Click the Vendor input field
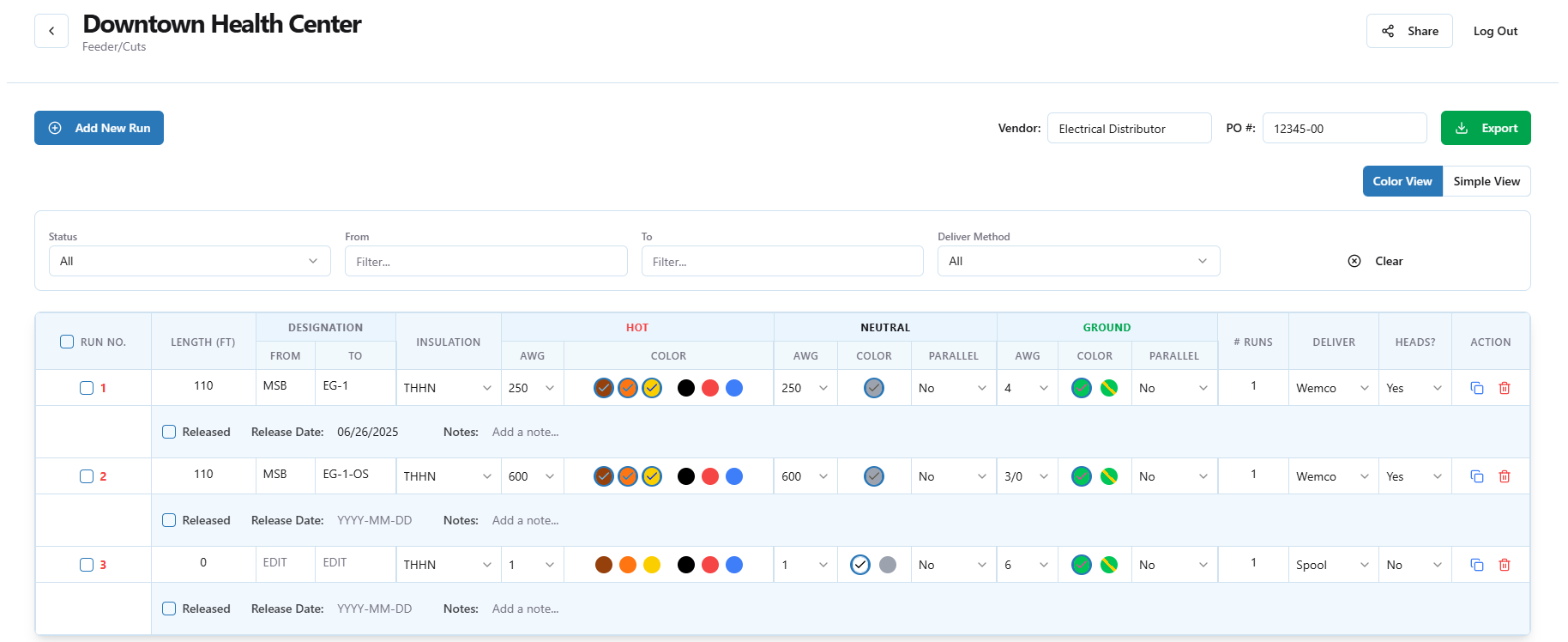The image size is (1568, 642). point(1129,128)
